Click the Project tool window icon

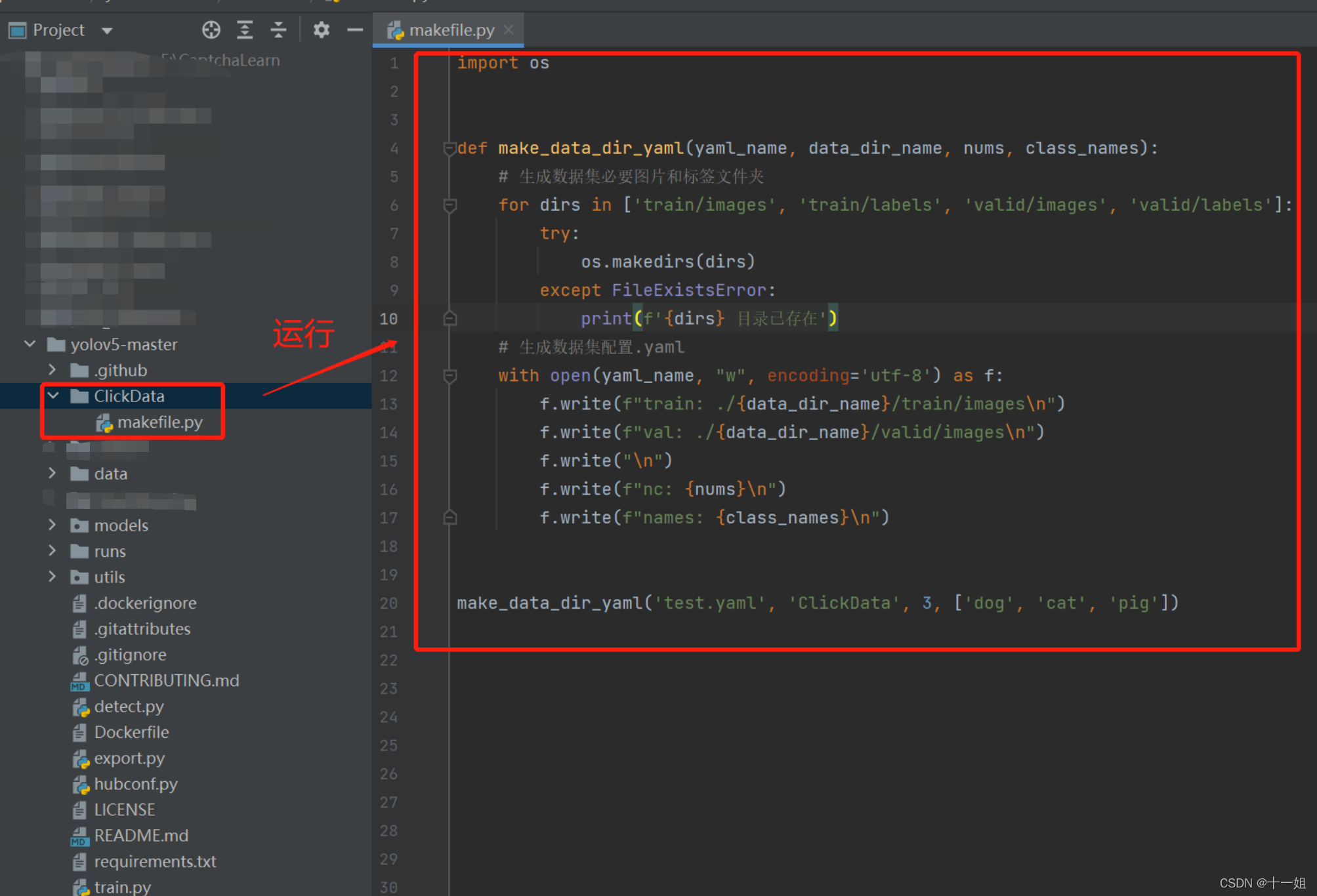click(17, 30)
